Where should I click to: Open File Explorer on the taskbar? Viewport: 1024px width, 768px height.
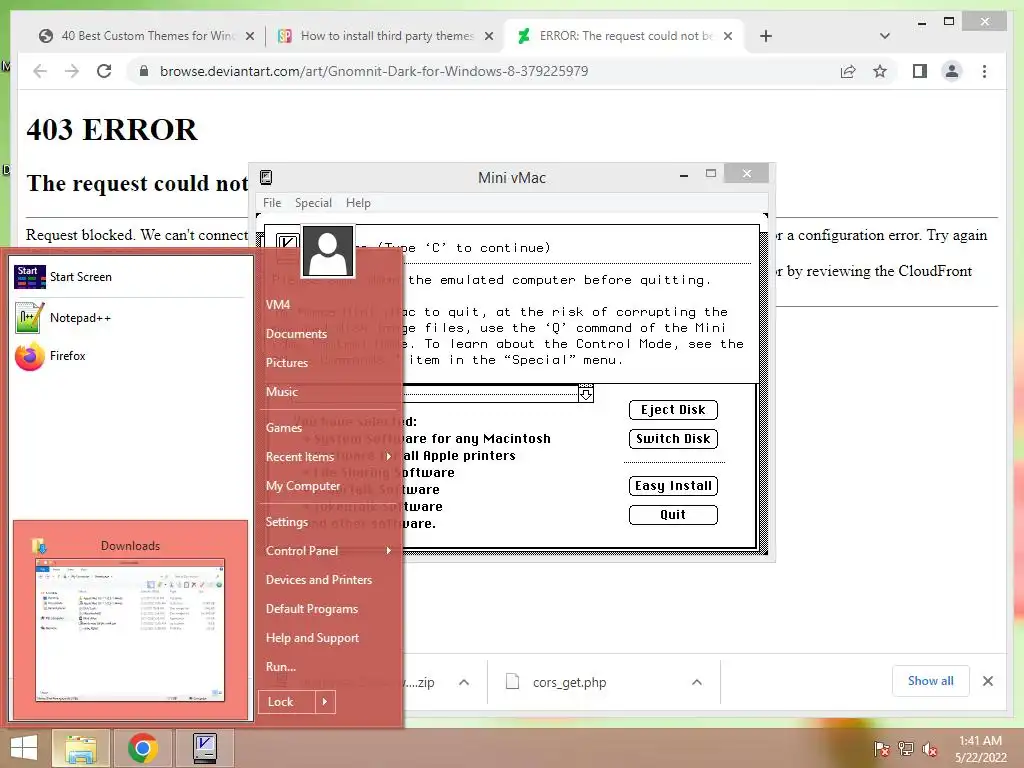[x=81, y=748]
